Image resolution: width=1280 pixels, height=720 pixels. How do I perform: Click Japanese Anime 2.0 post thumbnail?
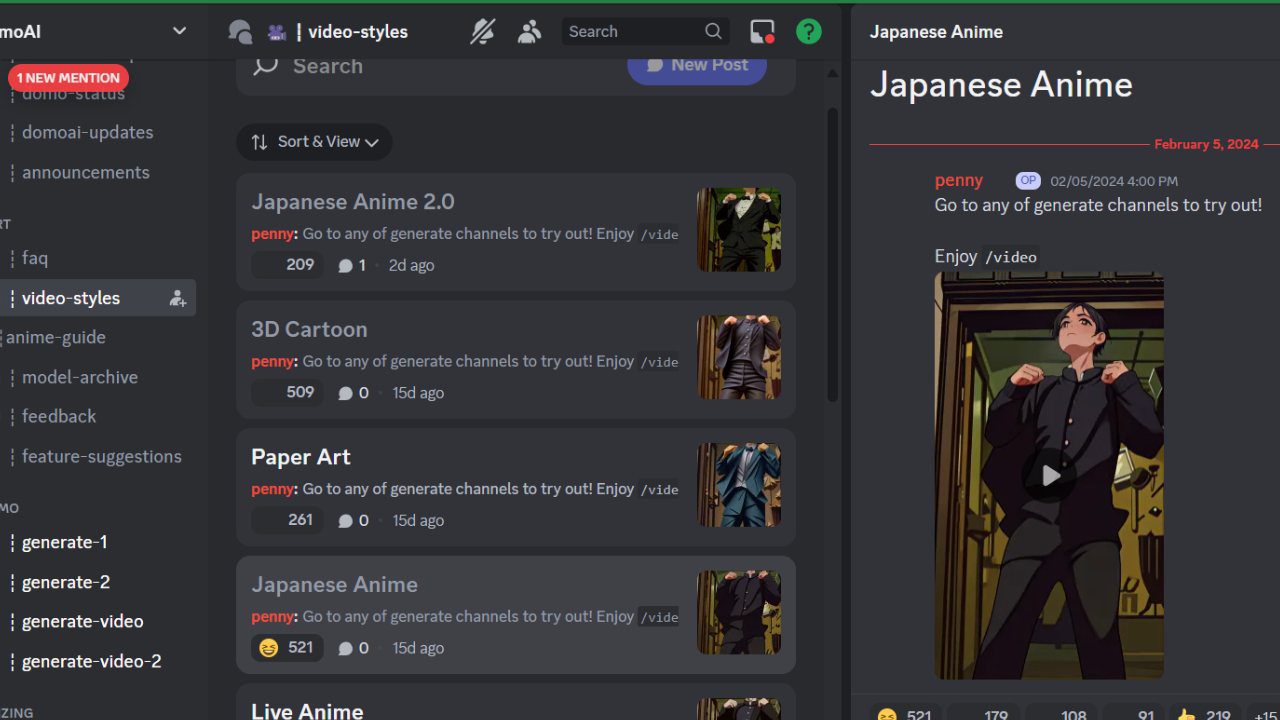coord(739,230)
